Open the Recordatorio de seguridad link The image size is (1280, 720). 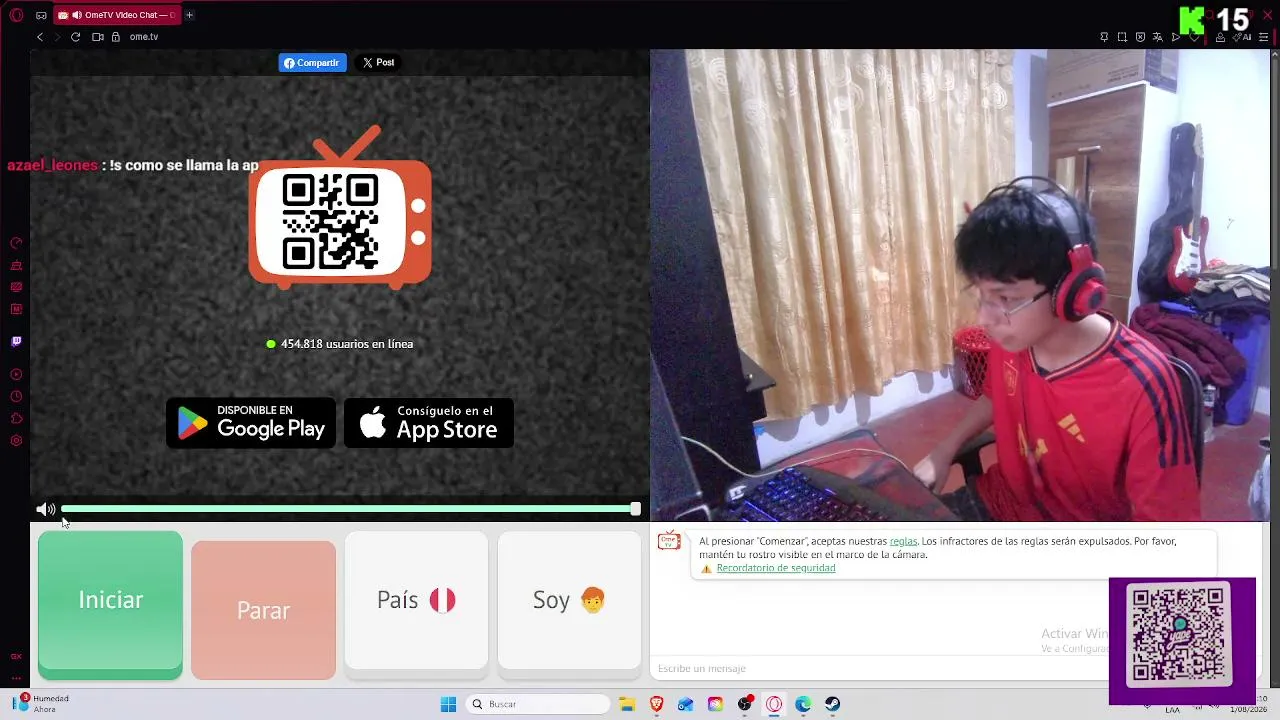pos(776,568)
